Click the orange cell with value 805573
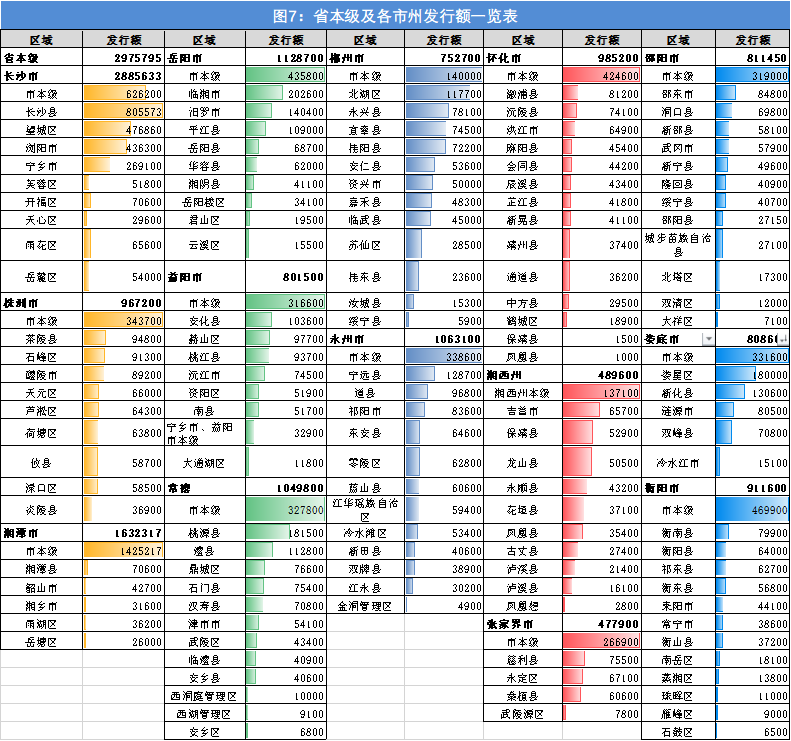 (x=123, y=111)
